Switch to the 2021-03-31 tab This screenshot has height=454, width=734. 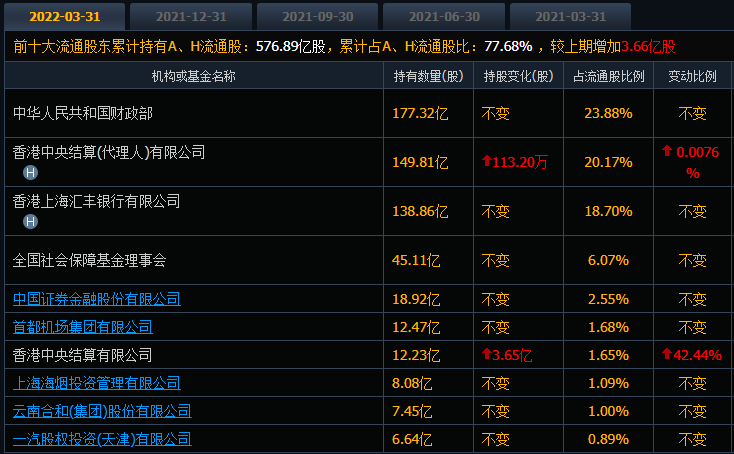[x=570, y=16]
